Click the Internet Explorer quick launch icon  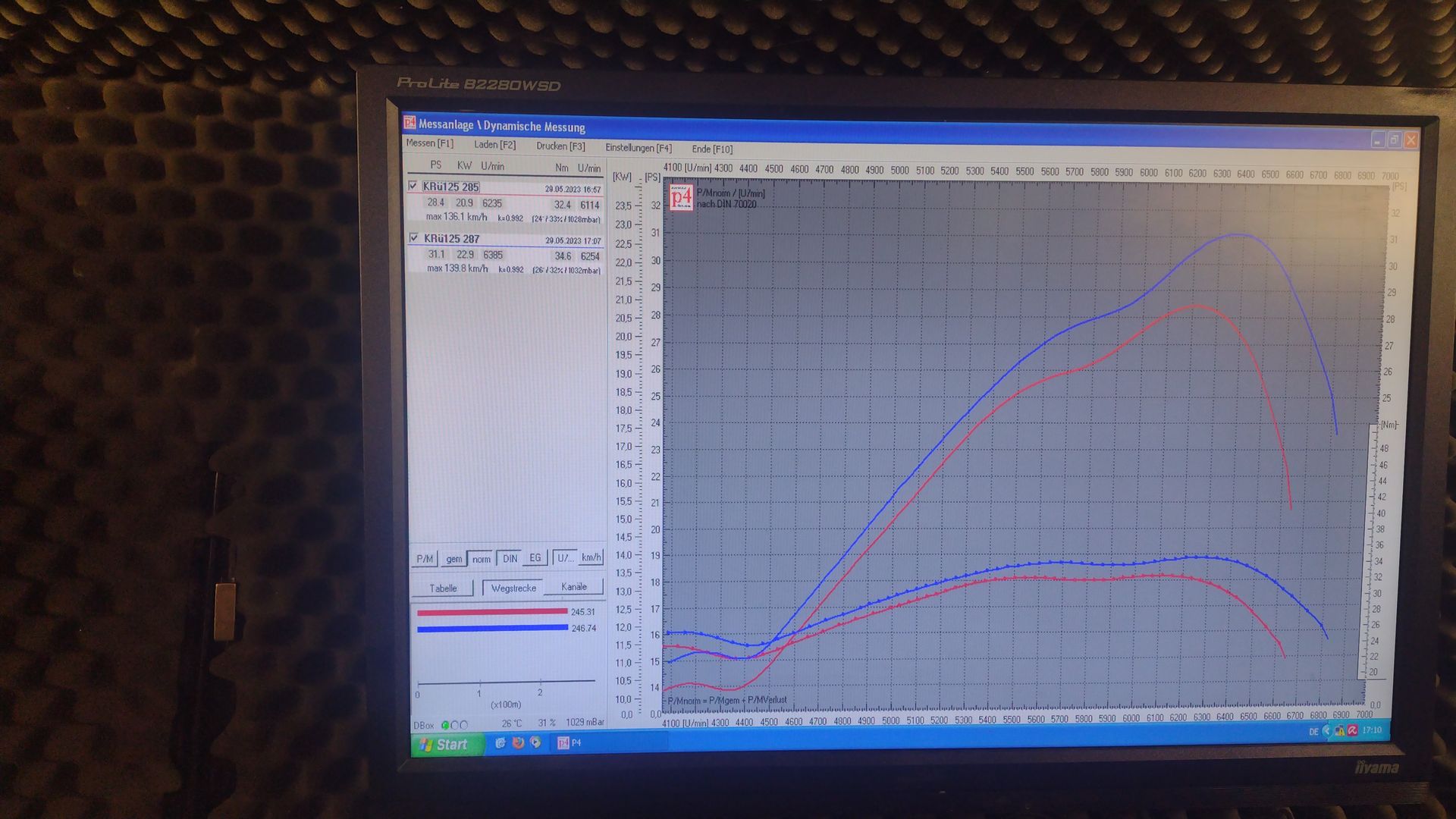click(500, 743)
